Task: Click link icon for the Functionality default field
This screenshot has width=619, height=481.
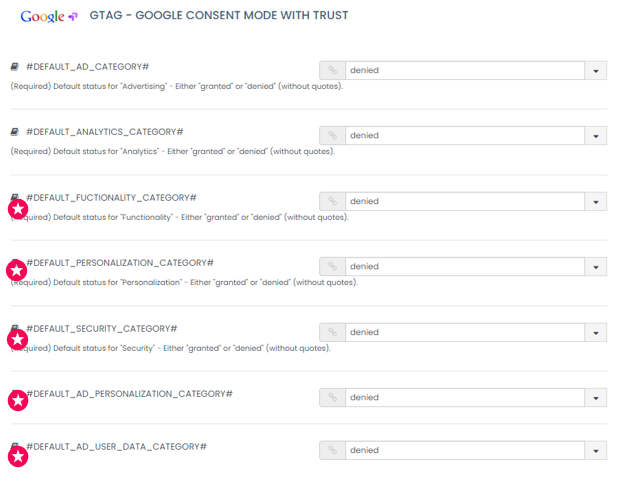Action: coord(331,202)
